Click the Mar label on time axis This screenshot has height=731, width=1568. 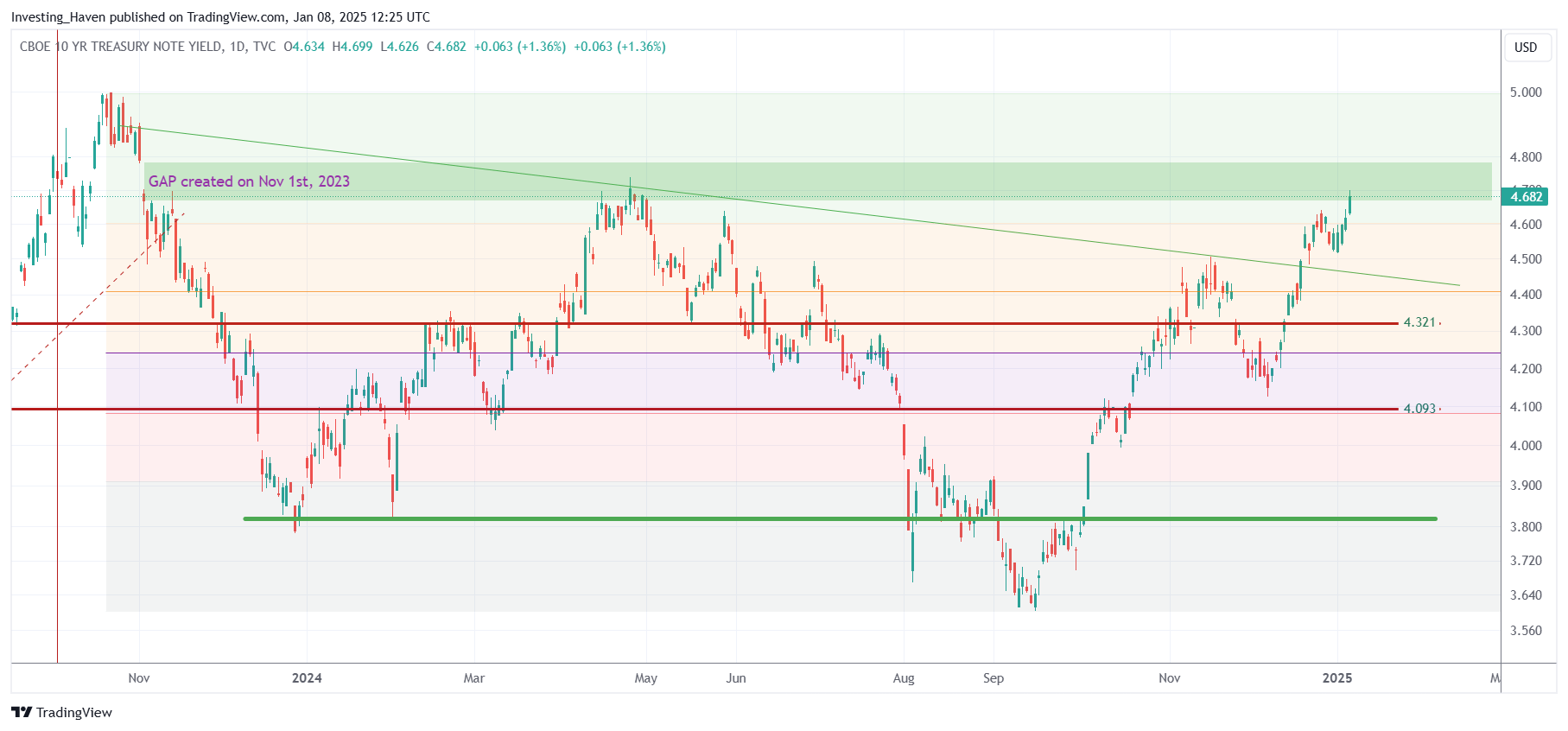474,678
